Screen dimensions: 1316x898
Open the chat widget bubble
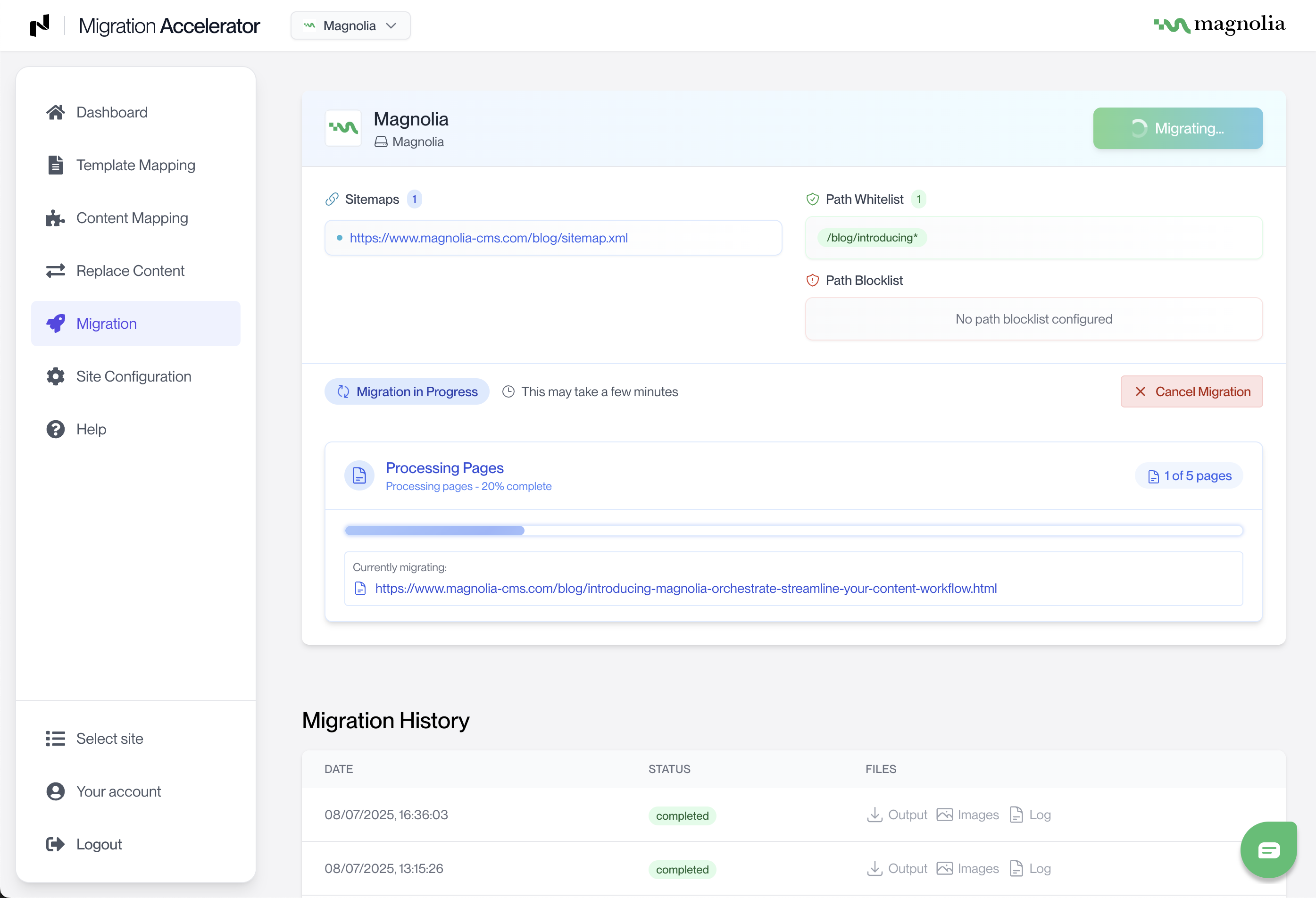(1268, 849)
